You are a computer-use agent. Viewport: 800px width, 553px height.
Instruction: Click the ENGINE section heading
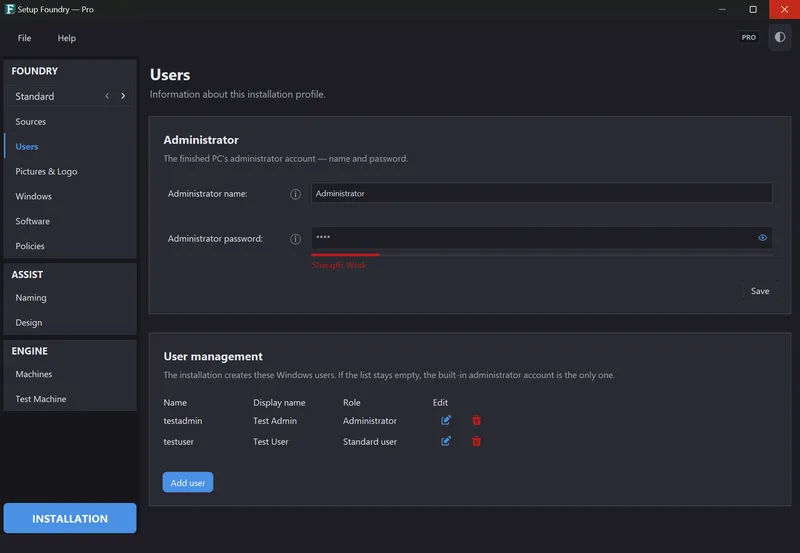pyautogui.click(x=30, y=351)
